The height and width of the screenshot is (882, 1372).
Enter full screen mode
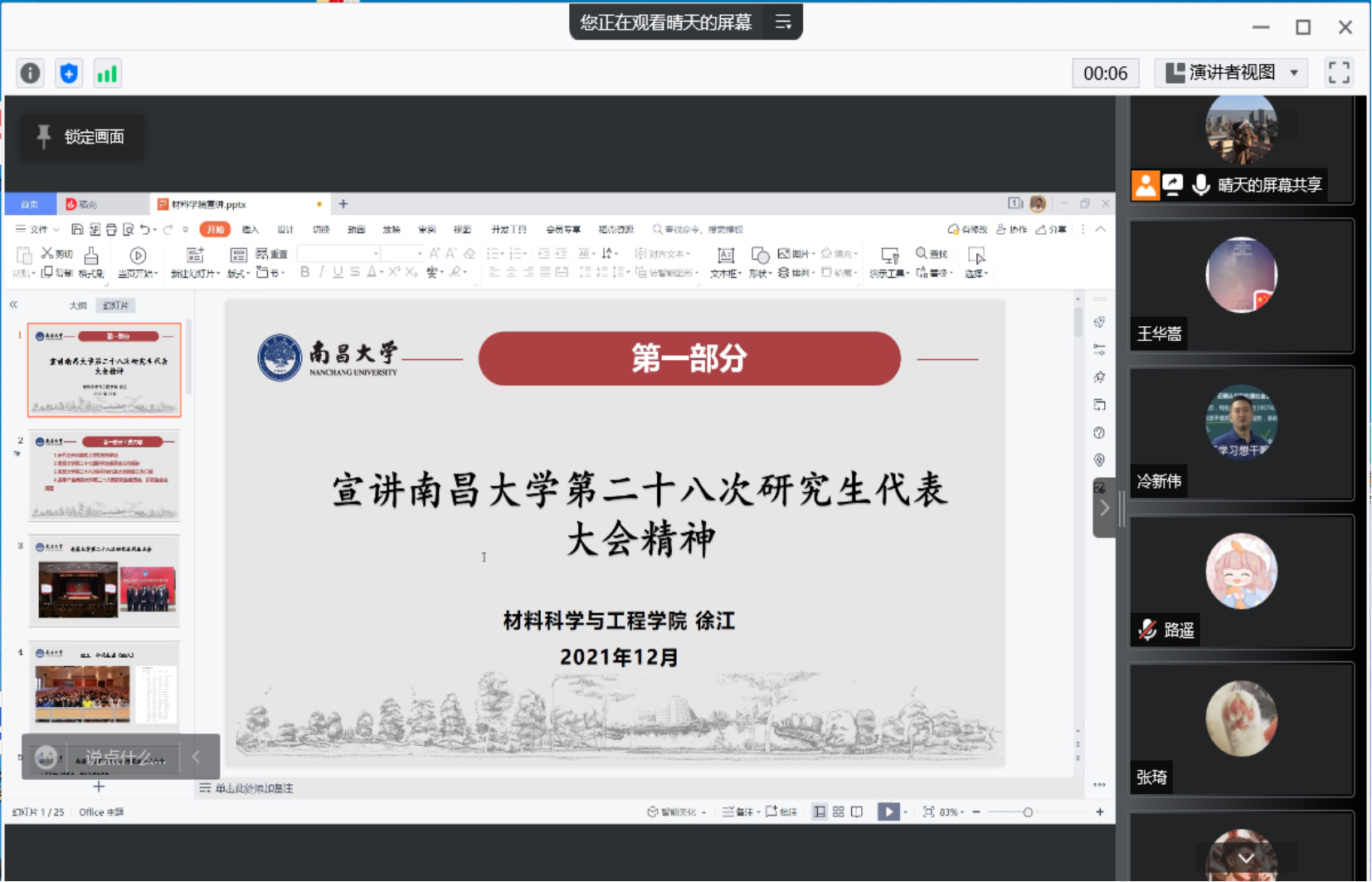1339,73
